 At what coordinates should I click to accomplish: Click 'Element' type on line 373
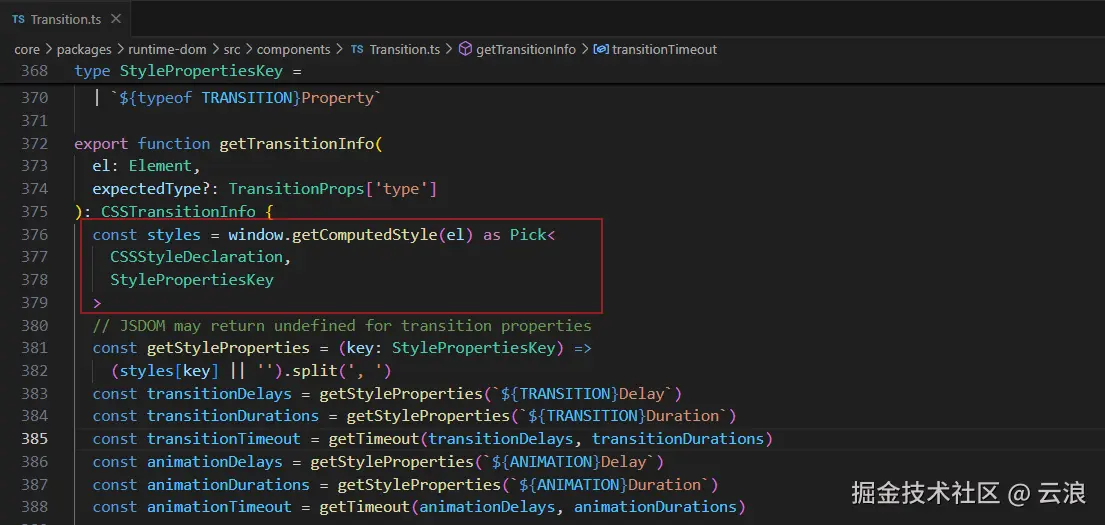point(160,166)
